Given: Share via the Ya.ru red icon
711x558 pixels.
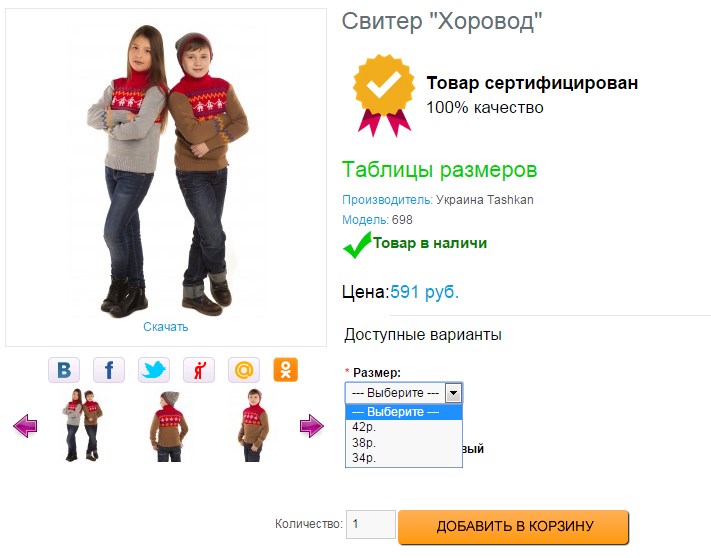Looking at the screenshot, I should pos(199,370).
